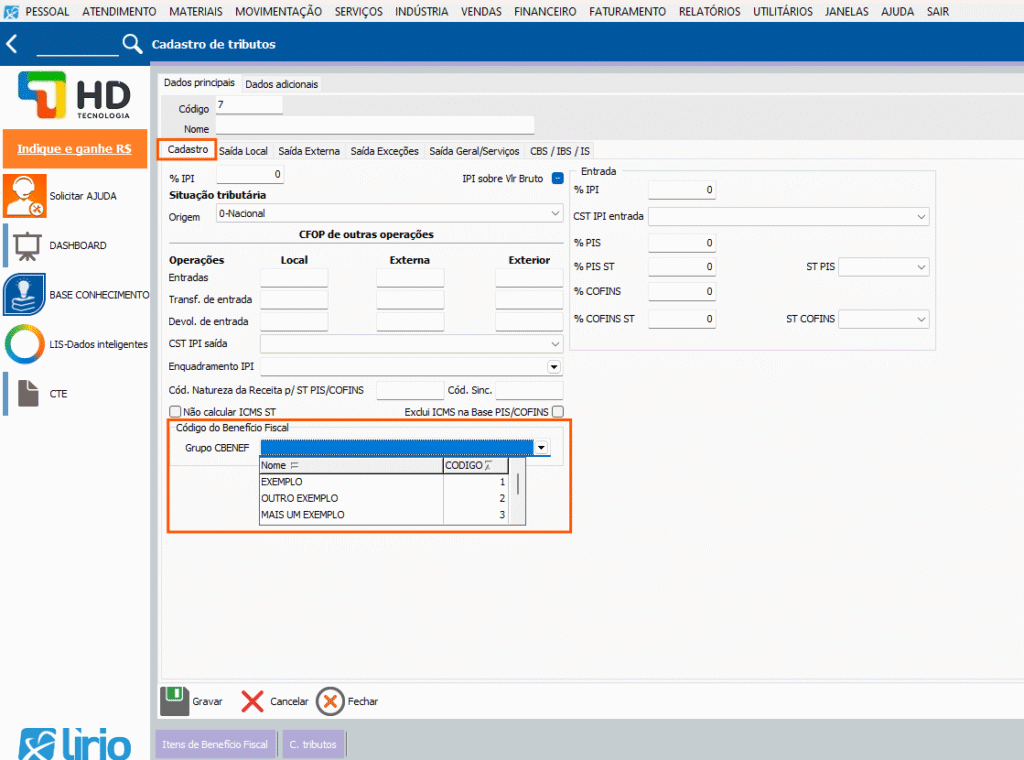Image resolution: width=1024 pixels, height=760 pixels.
Task: Expand the Origem dropdown
Action: (555, 213)
